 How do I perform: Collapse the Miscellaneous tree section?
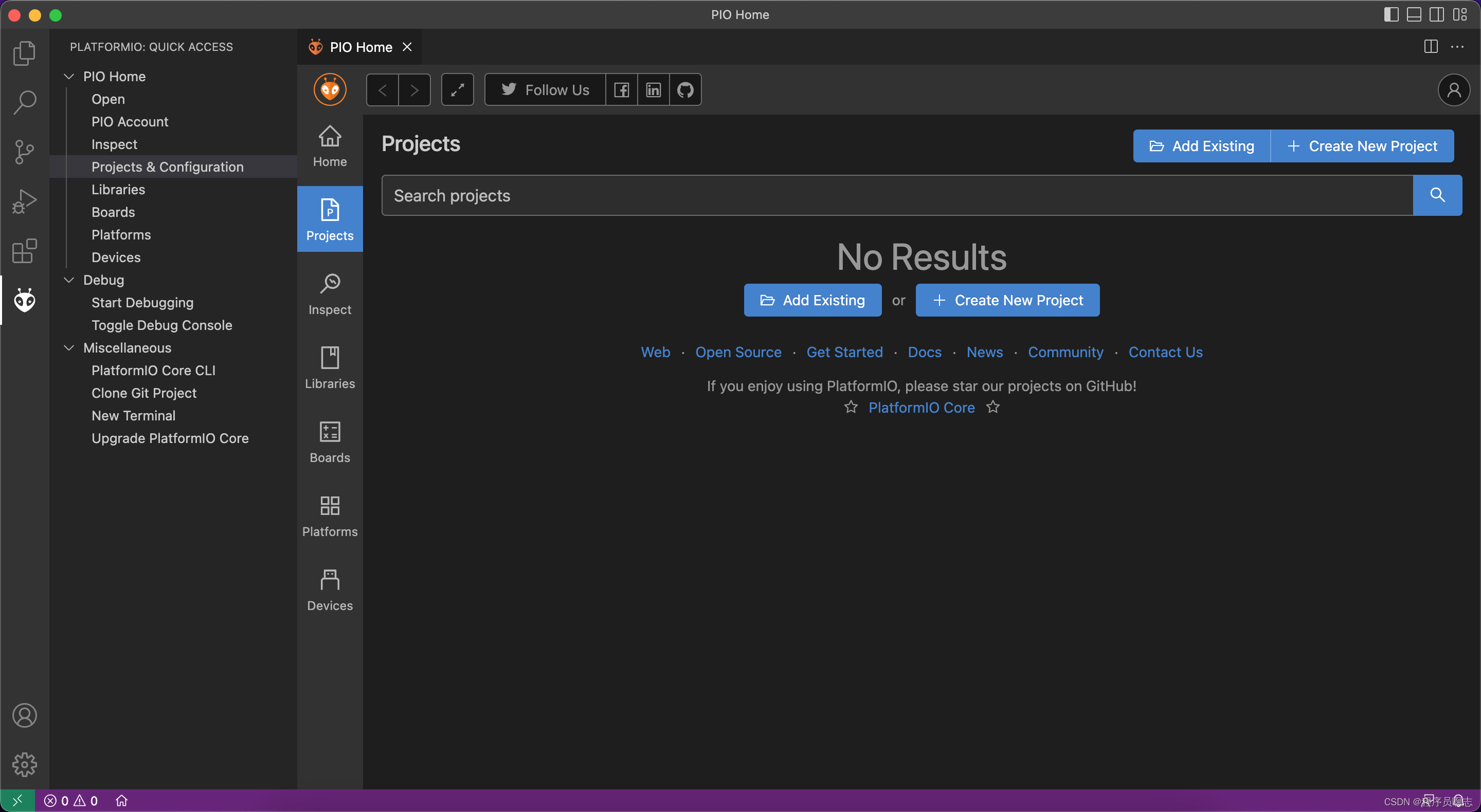tap(69, 348)
